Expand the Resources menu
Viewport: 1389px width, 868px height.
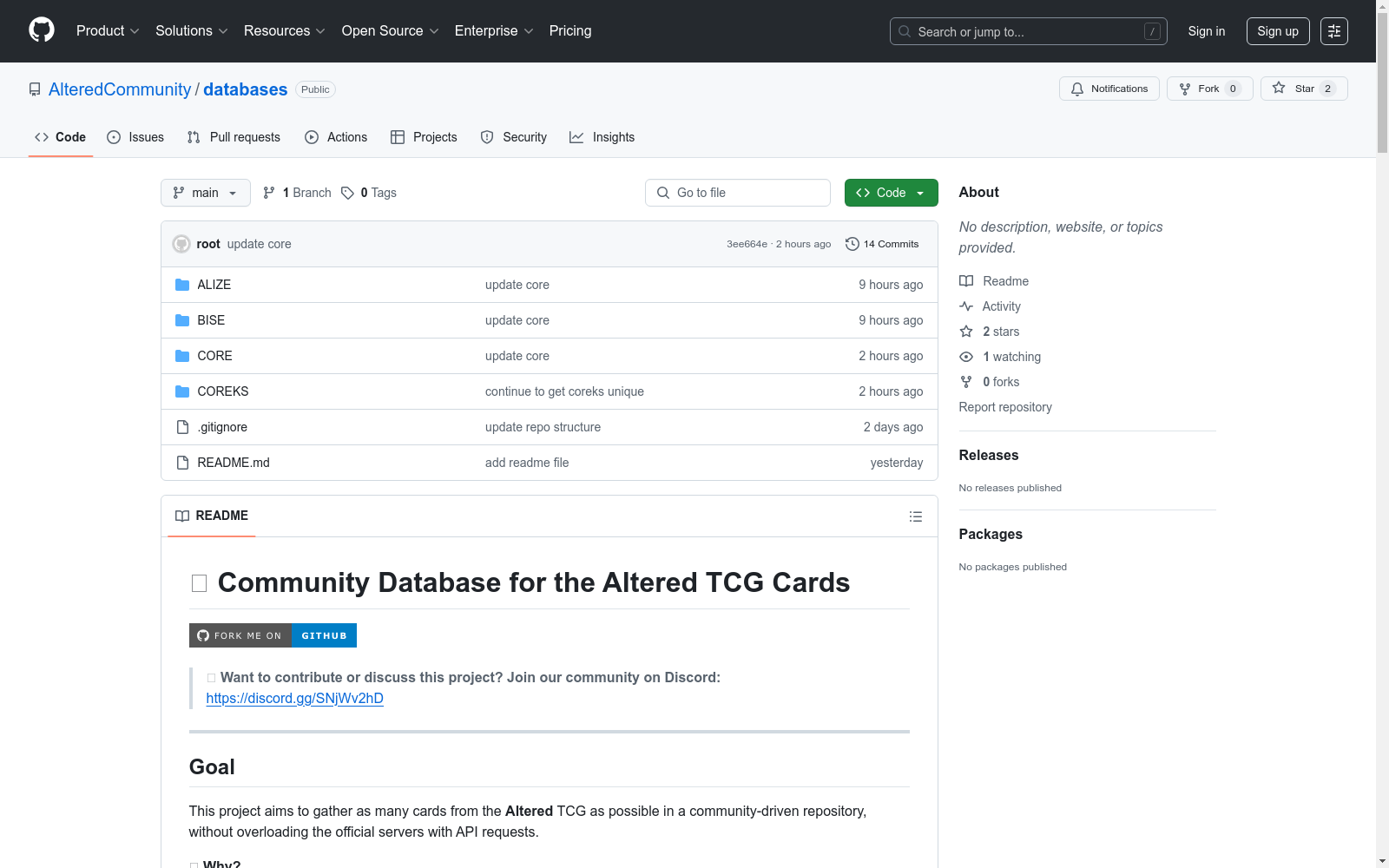click(x=285, y=31)
